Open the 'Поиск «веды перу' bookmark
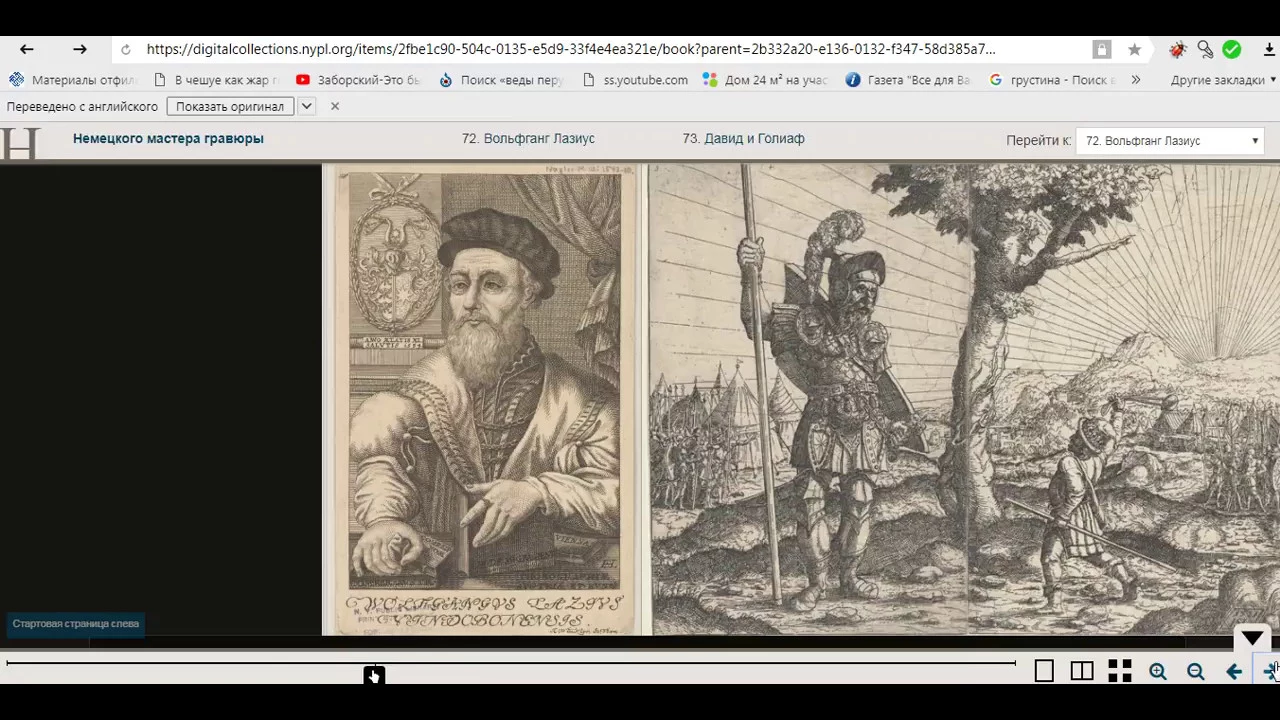 (502, 80)
